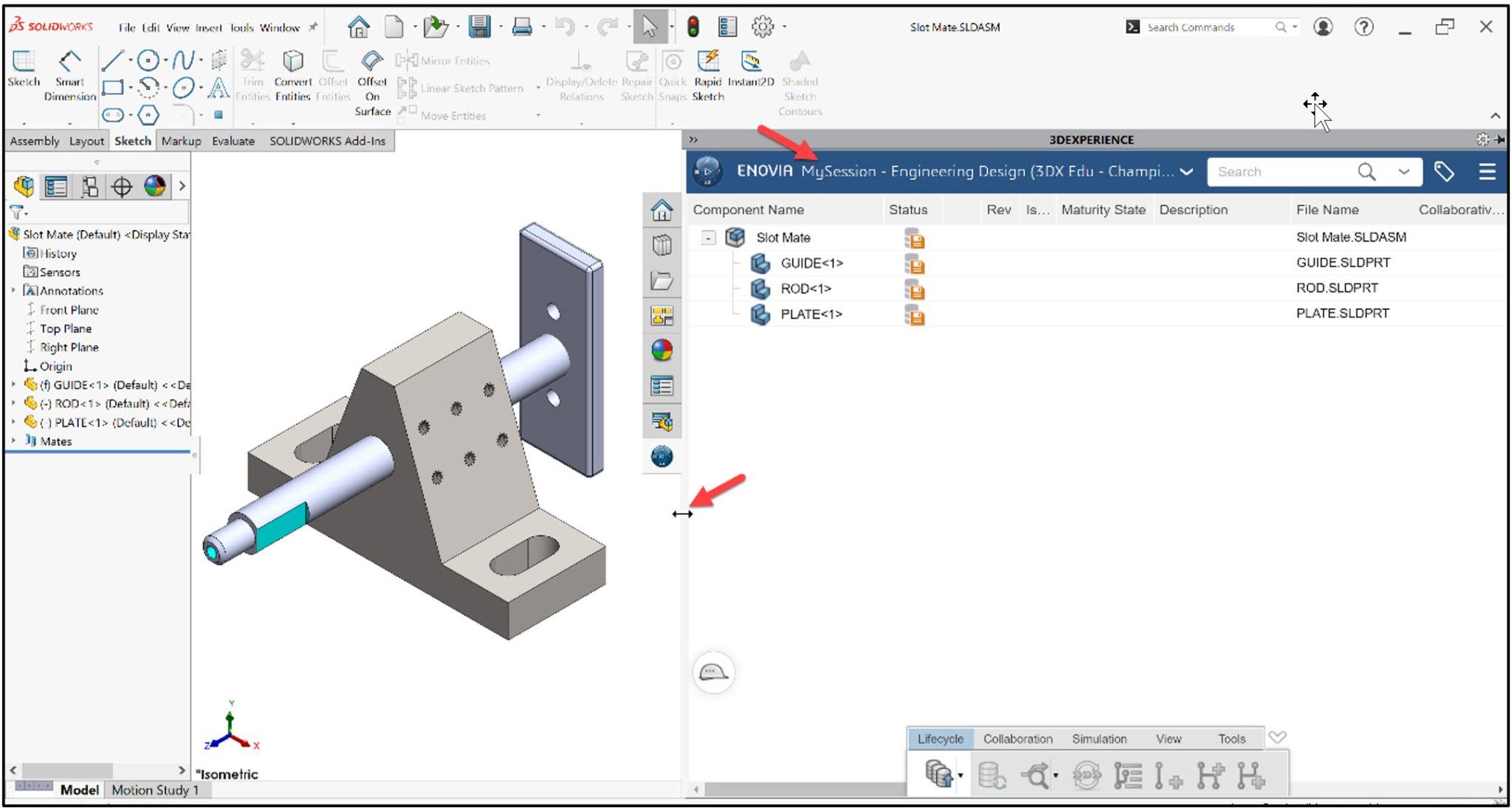Open the MySession title dropdown chevron
This screenshot has width=1512, height=808.
click(x=1186, y=171)
